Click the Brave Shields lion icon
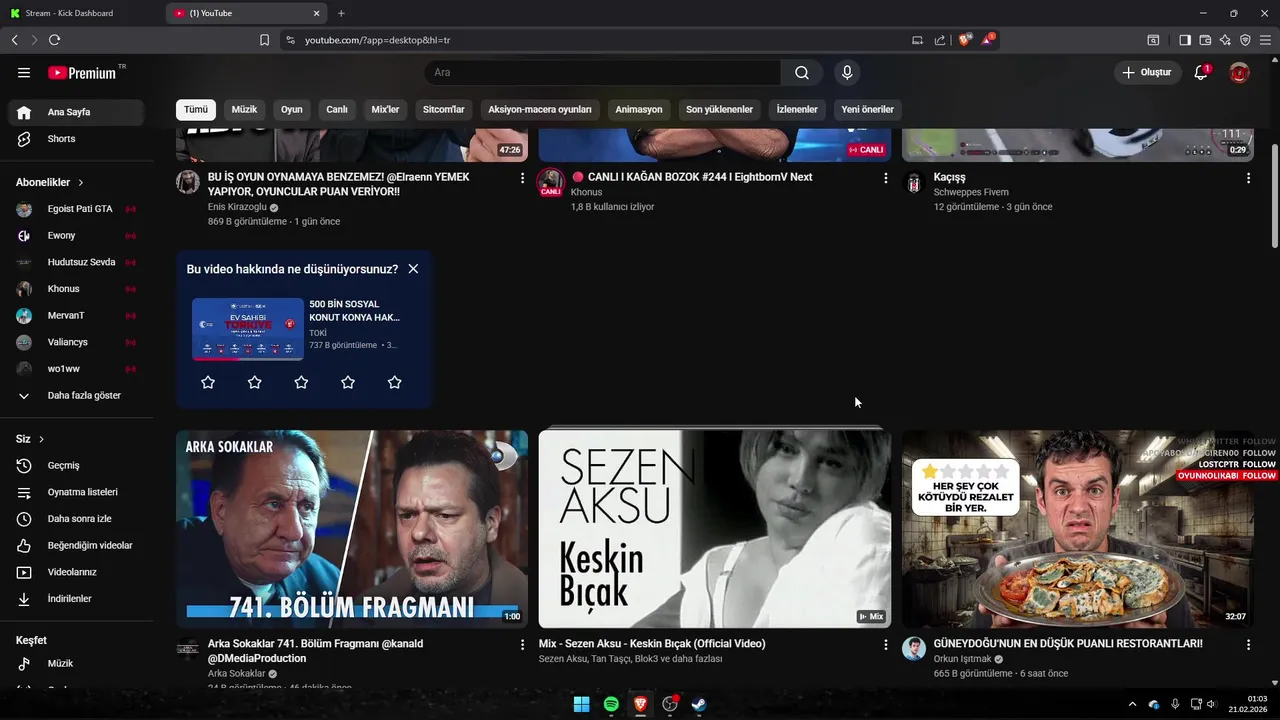The height and width of the screenshot is (720, 1280). (965, 40)
